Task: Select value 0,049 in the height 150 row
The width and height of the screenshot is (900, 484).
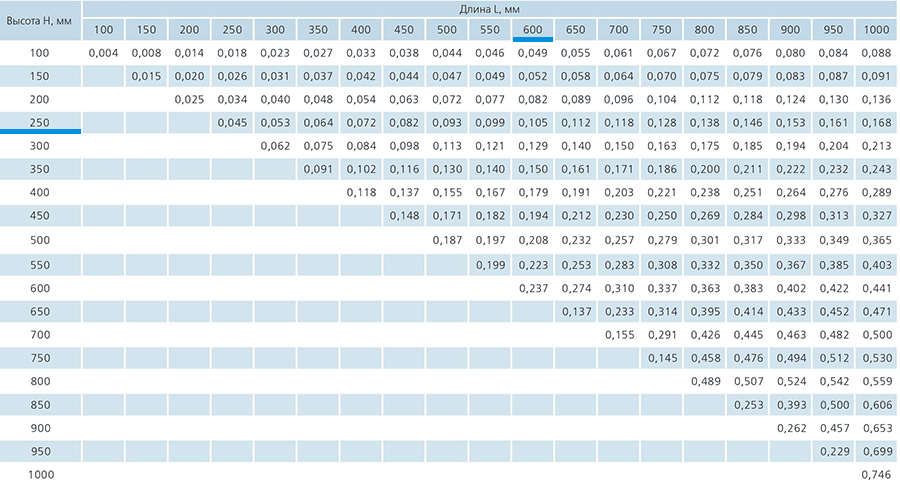Action: [x=490, y=76]
